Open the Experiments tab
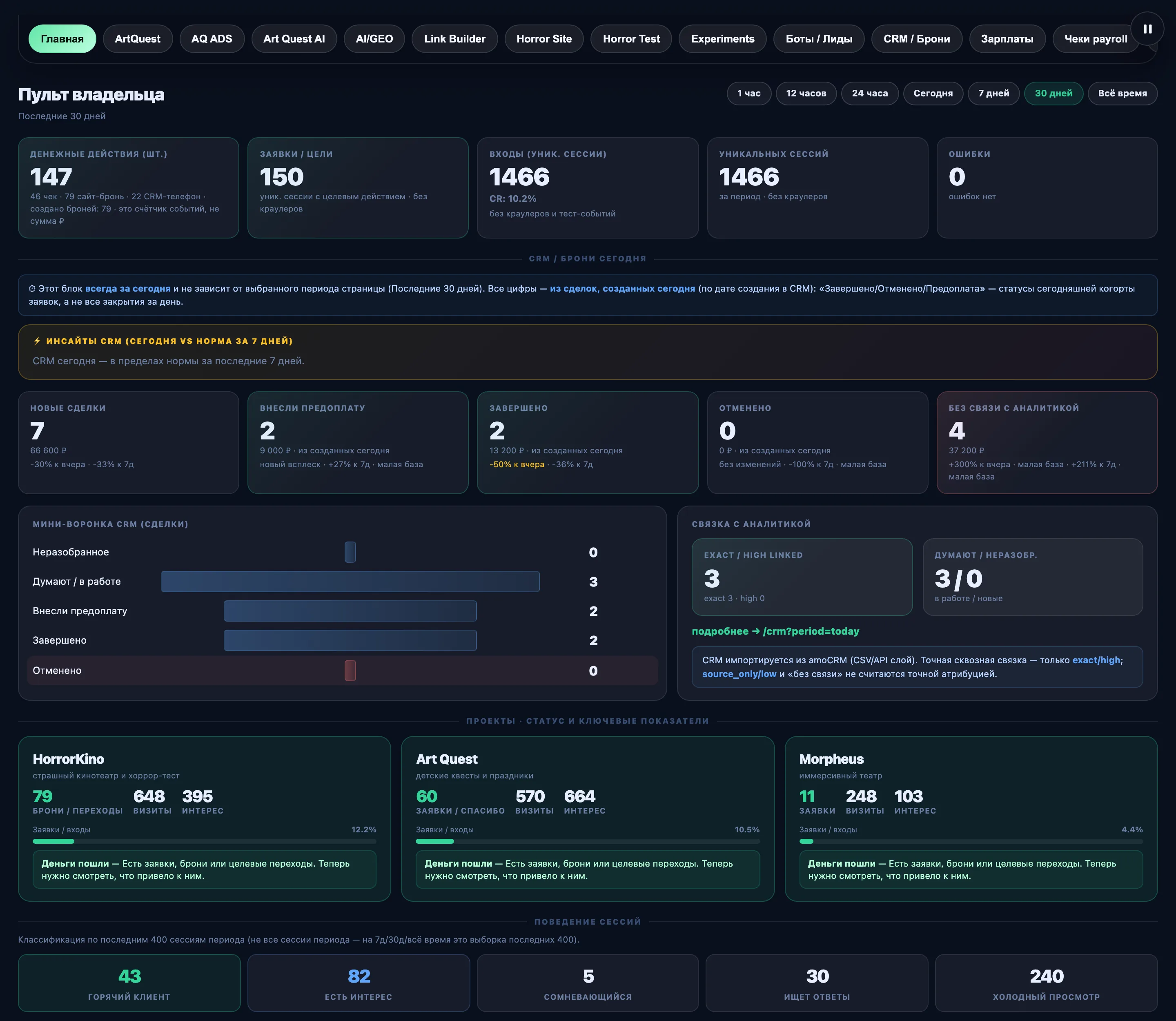1176x1021 pixels. (722, 39)
